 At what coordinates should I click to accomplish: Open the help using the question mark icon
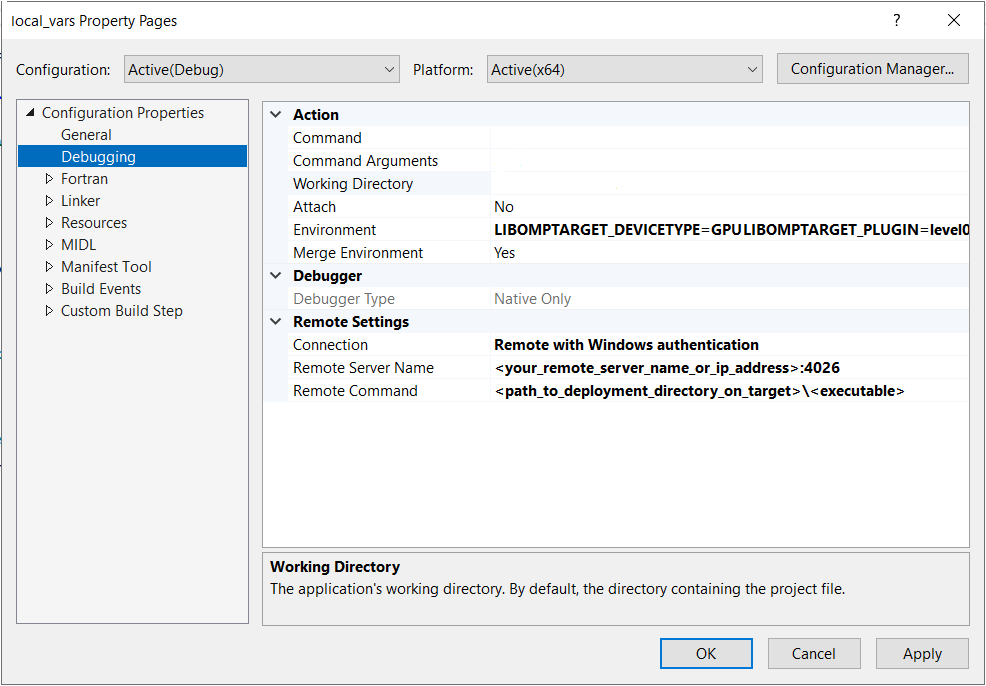tap(896, 20)
